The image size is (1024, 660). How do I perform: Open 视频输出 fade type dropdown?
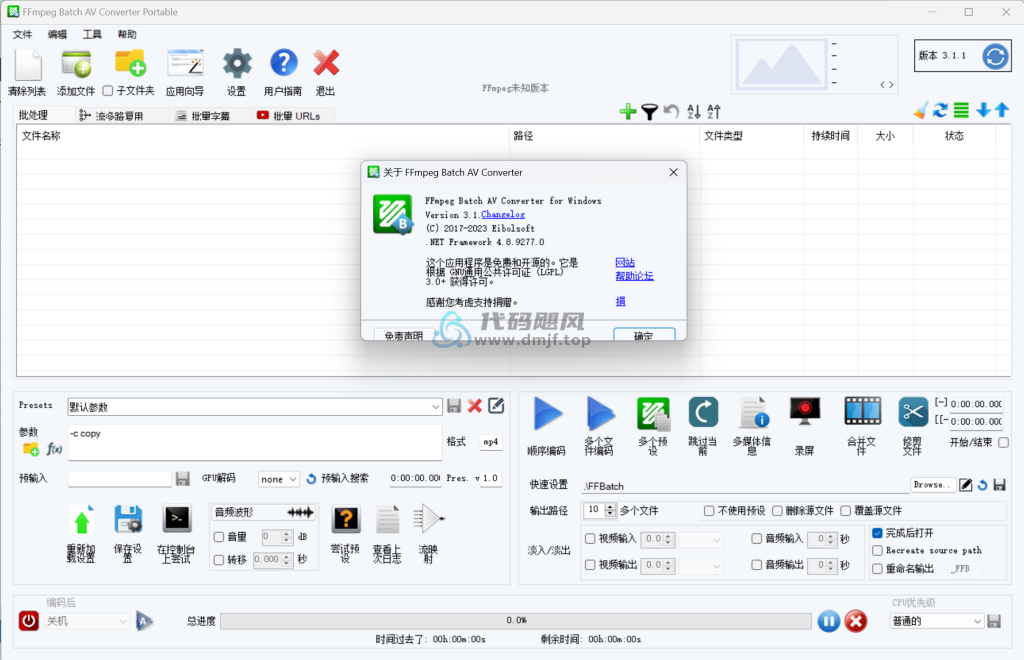(x=701, y=565)
